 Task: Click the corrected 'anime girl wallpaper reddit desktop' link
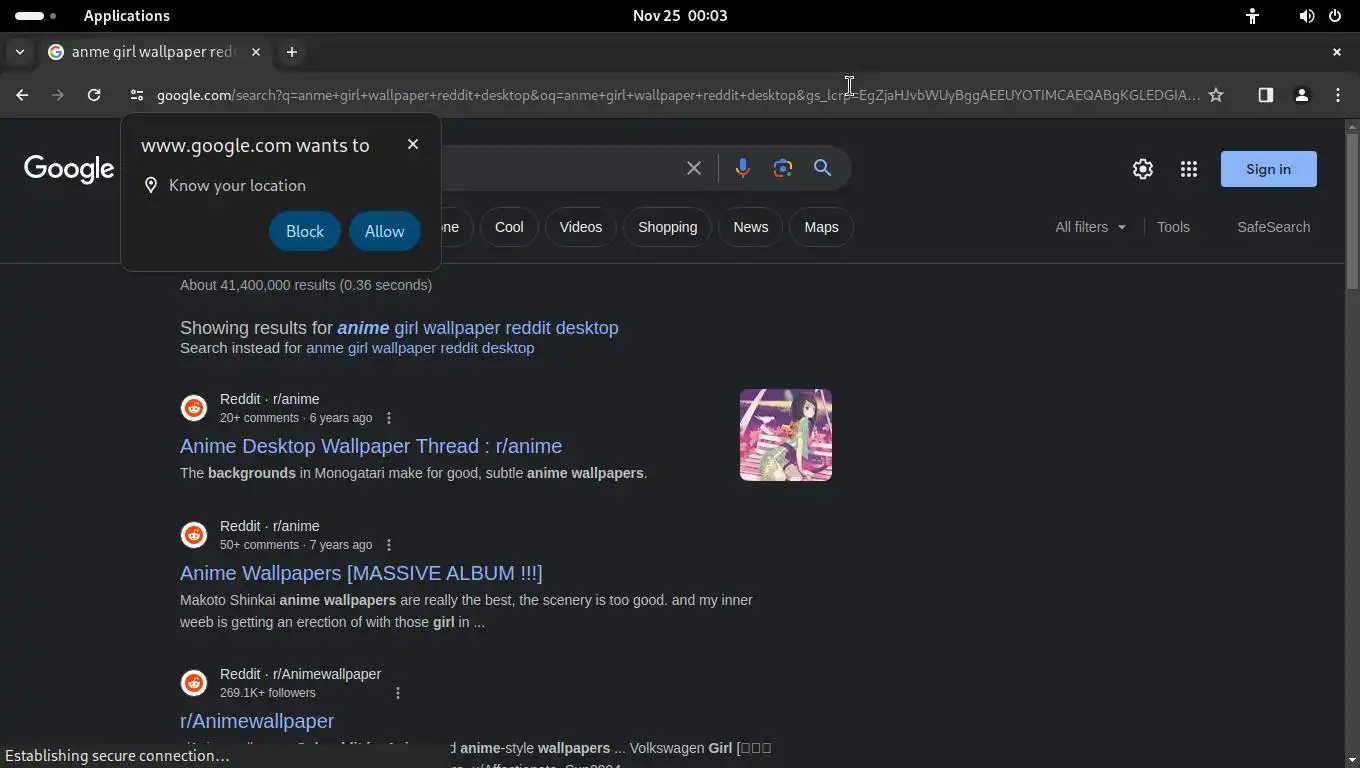pos(478,328)
